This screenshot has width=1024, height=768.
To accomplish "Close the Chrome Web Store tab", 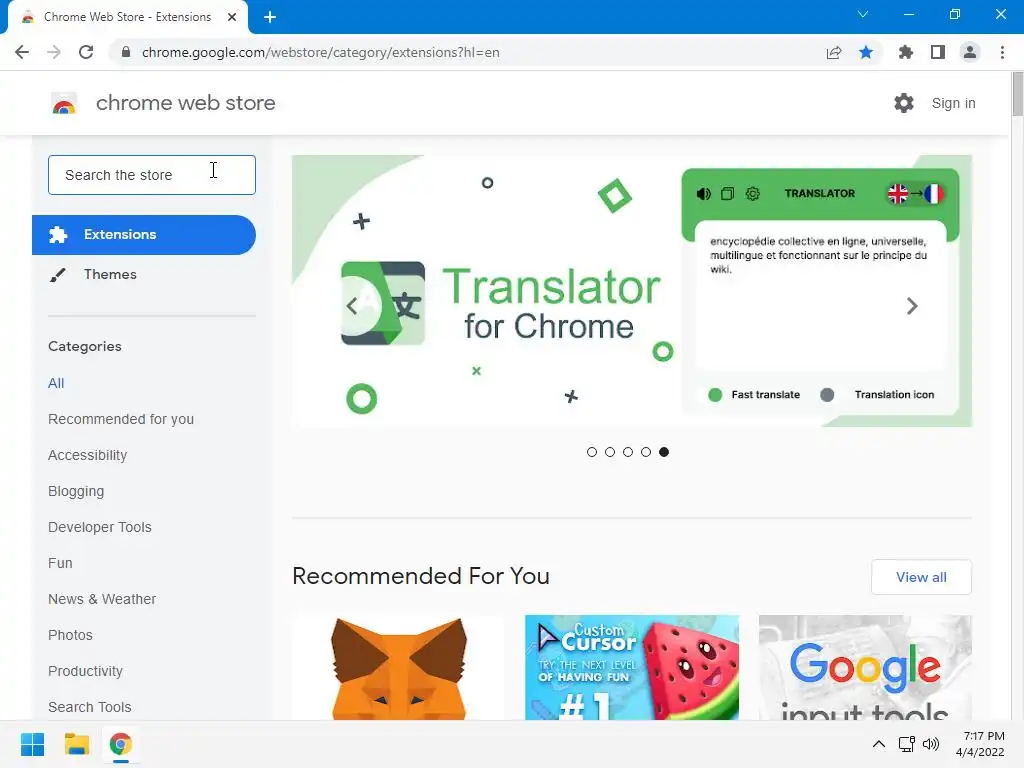I will [232, 17].
